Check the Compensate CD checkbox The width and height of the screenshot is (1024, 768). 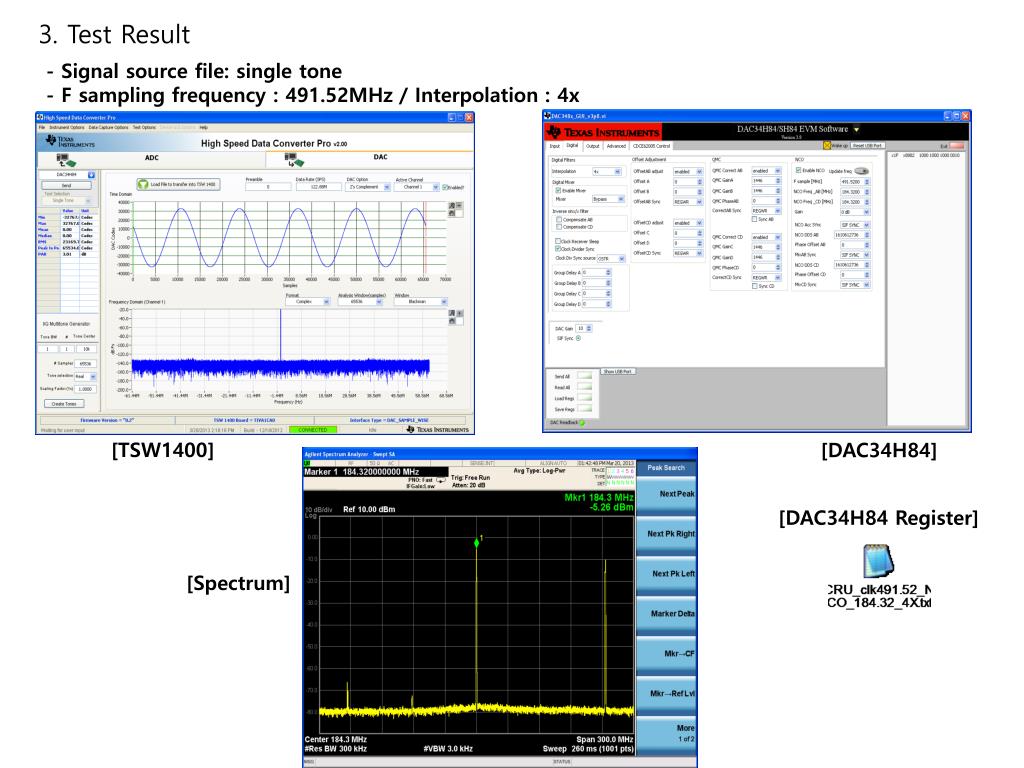coord(558,227)
